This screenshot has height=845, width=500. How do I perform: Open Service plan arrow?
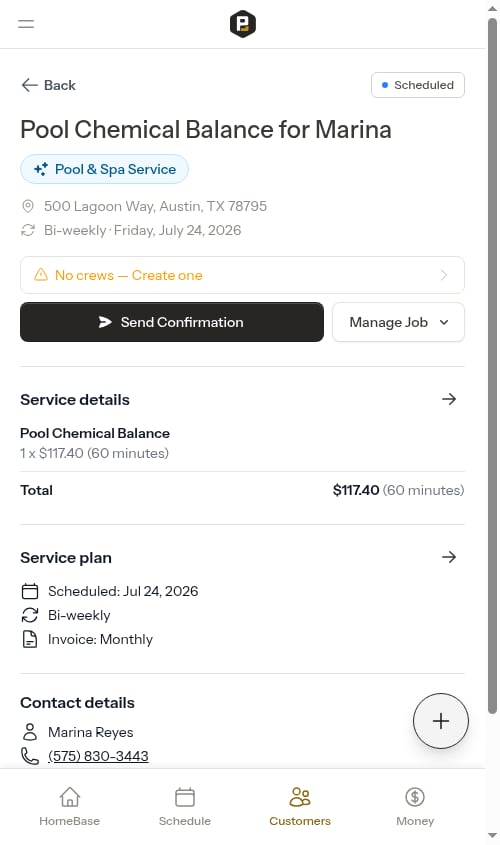pos(449,557)
